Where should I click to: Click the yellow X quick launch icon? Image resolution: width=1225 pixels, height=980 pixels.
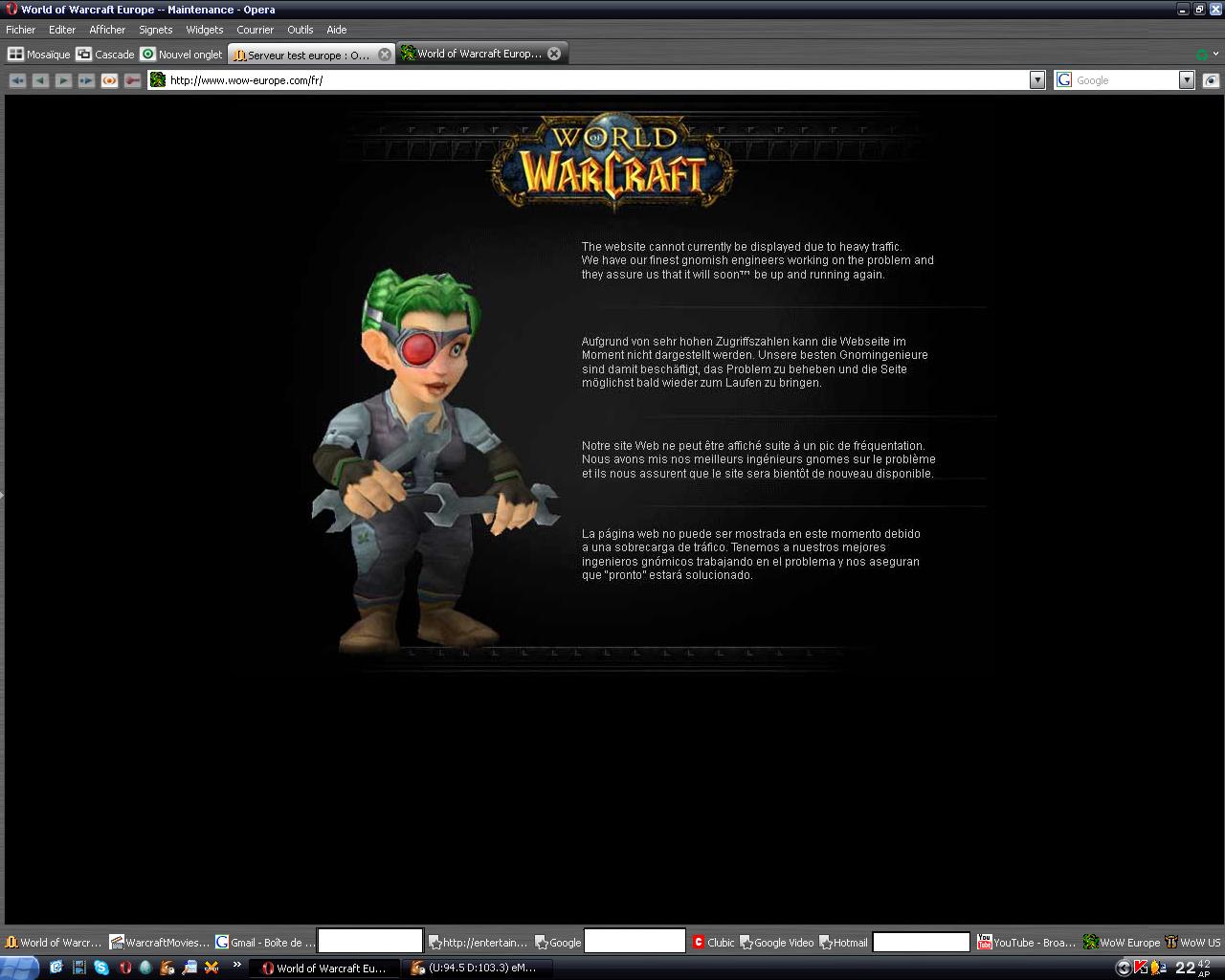[212, 968]
